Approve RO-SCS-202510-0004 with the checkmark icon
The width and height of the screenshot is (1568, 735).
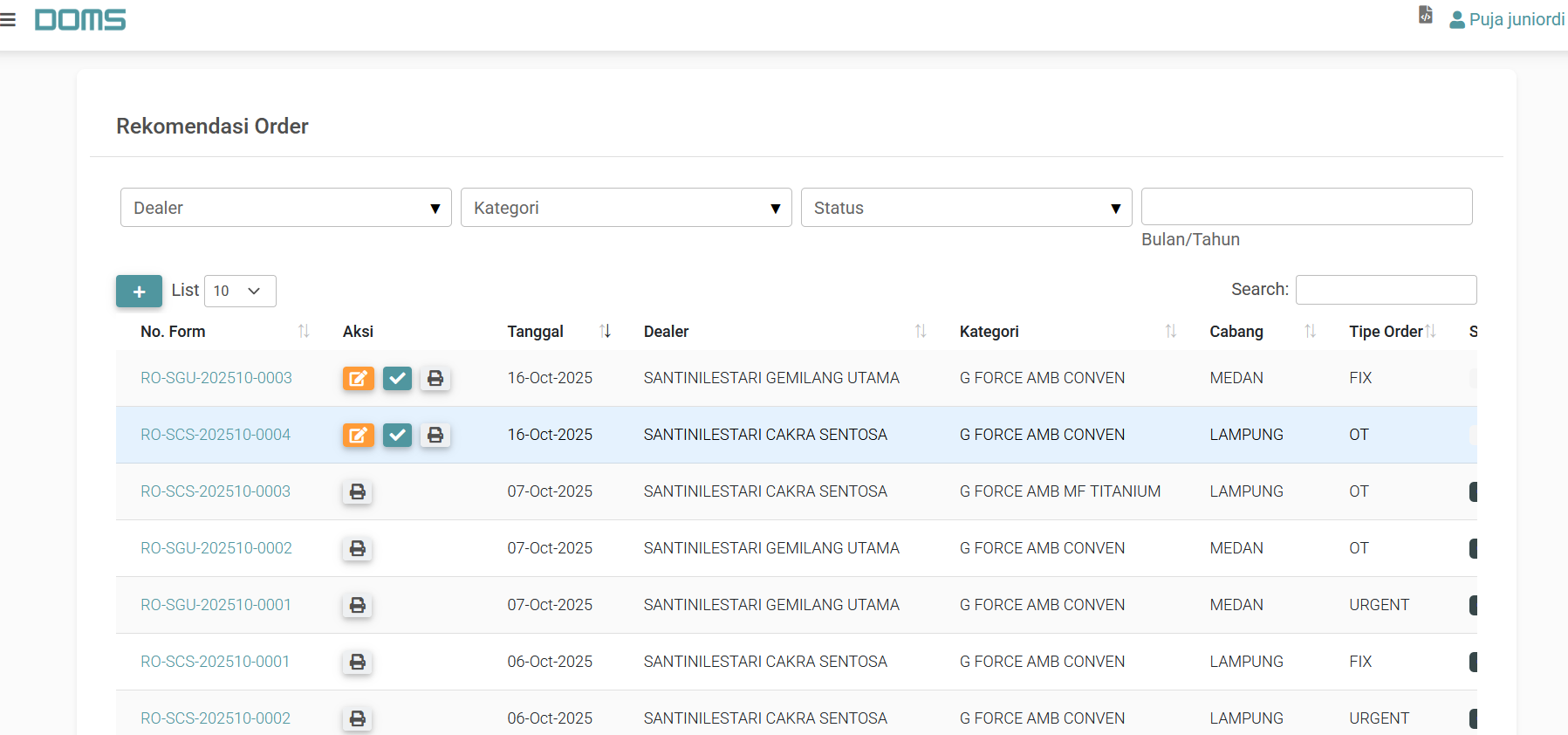pyautogui.click(x=397, y=435)
